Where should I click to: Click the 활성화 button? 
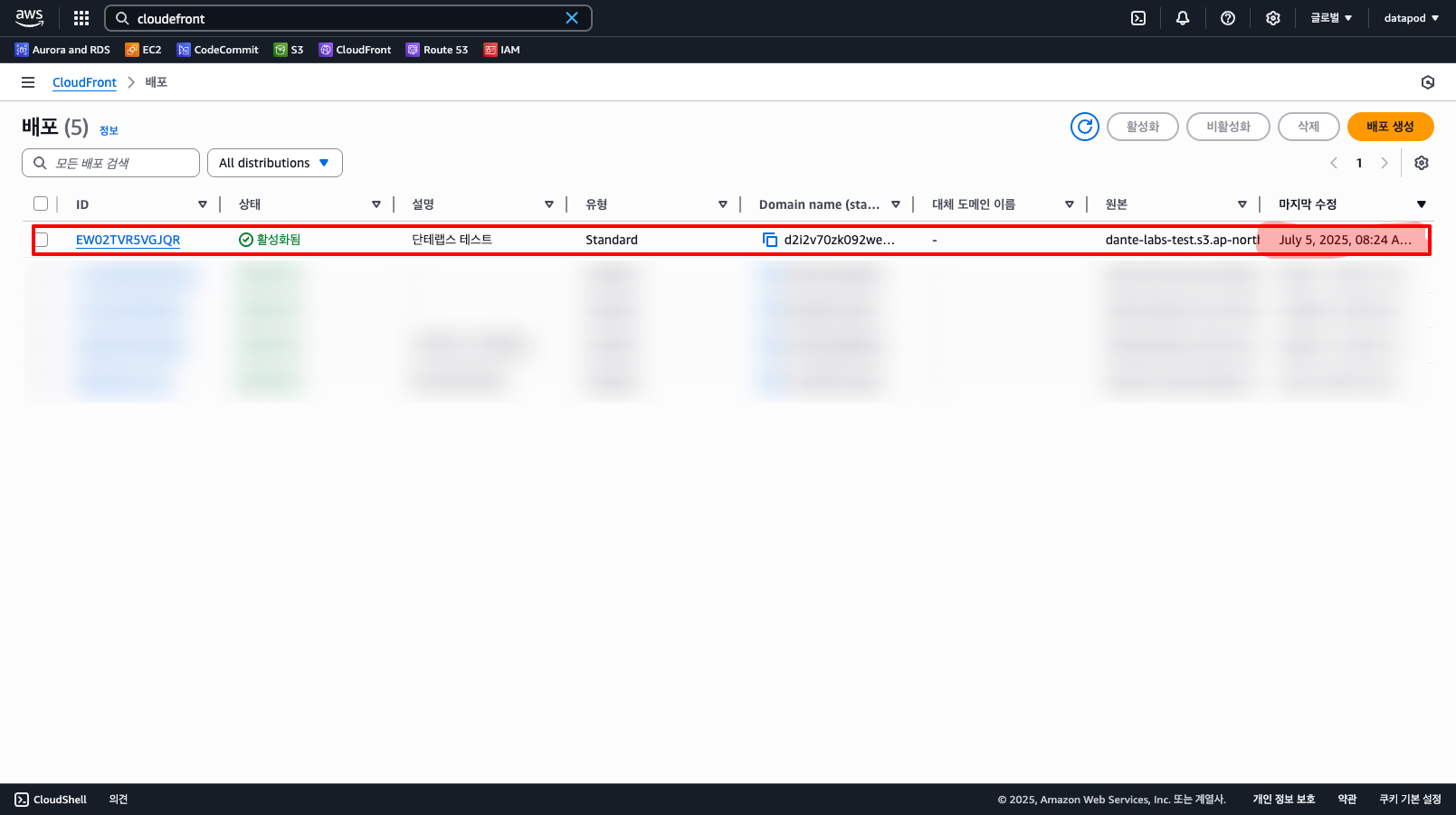1143,127
